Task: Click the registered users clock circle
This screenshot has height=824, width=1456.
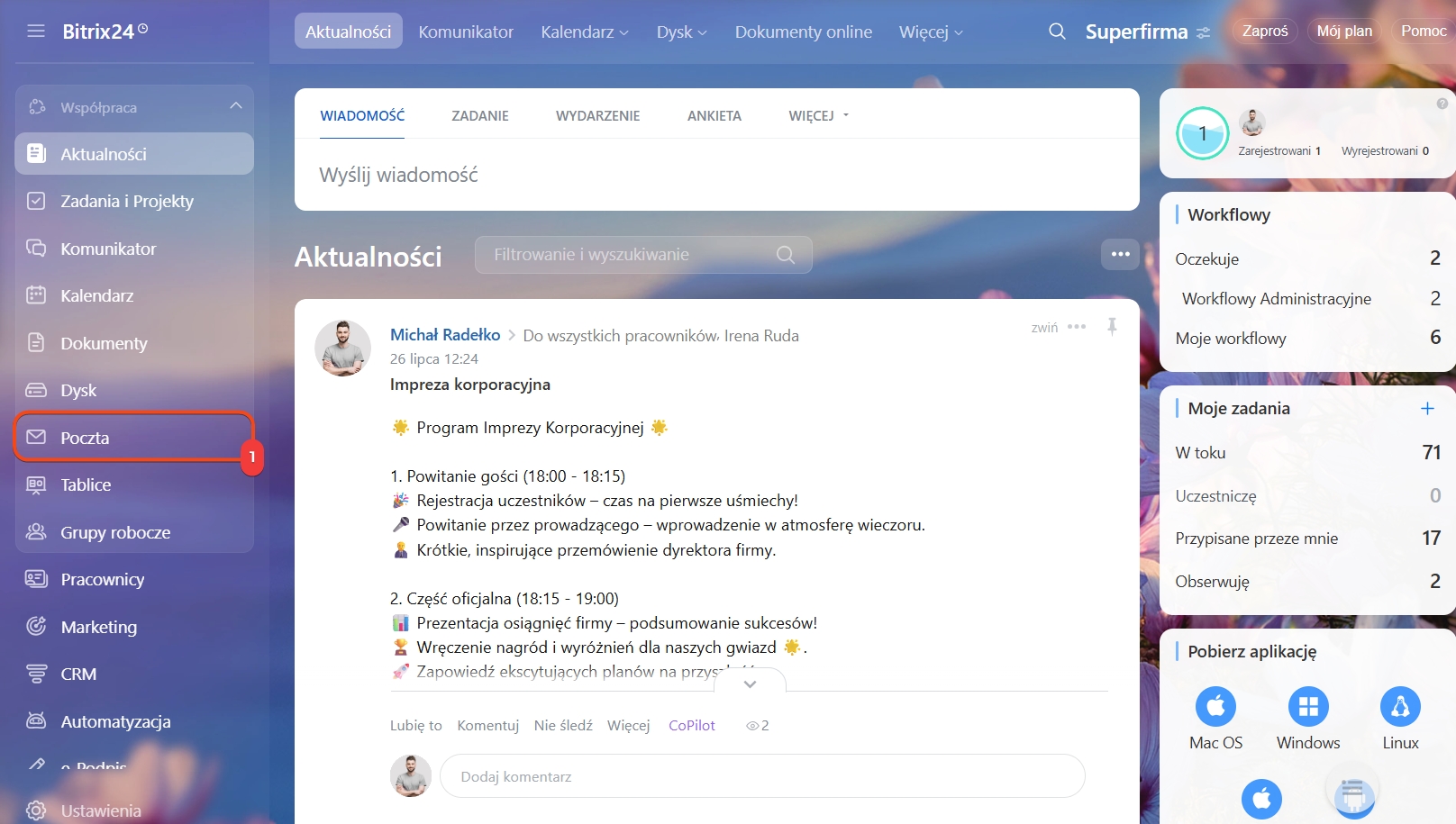Action: 1202,133
